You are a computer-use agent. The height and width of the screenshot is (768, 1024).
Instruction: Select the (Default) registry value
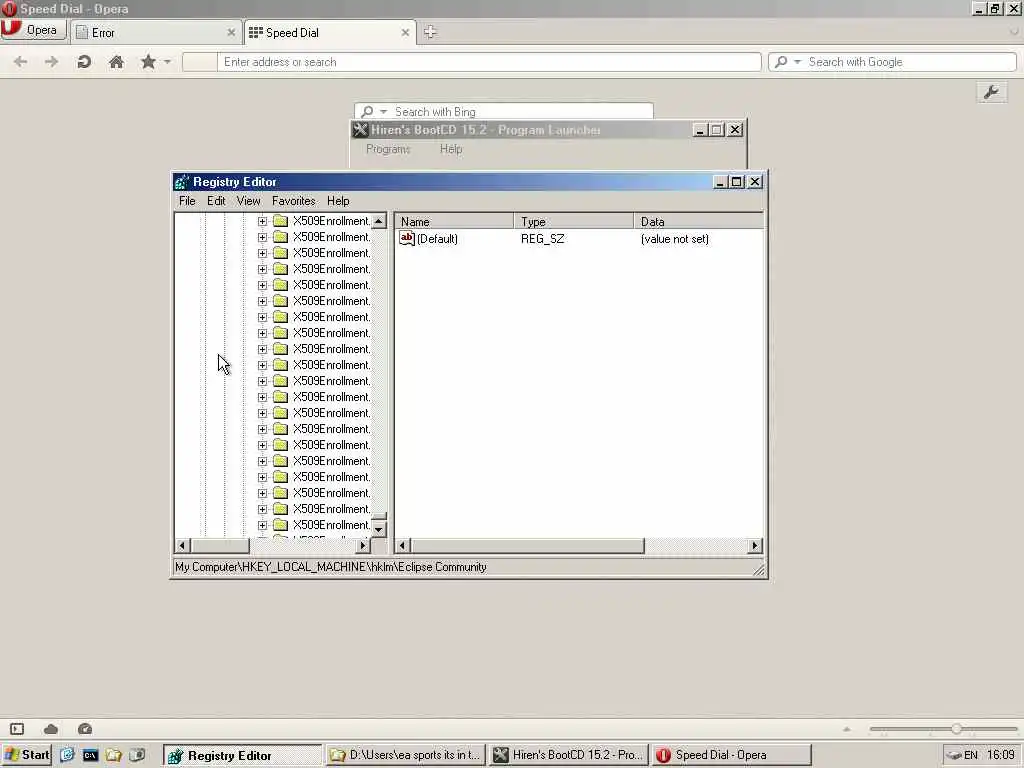coord(437,239)
